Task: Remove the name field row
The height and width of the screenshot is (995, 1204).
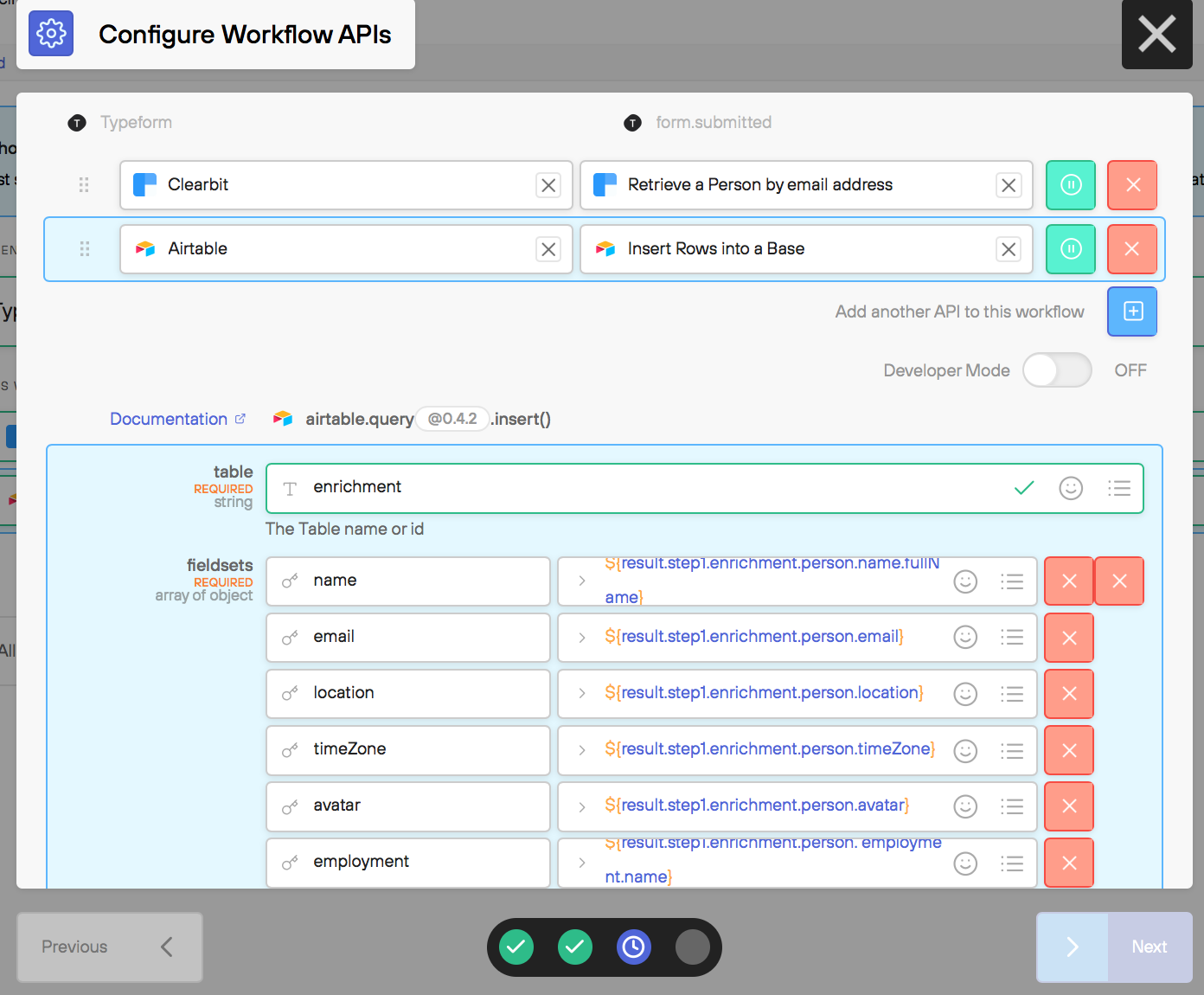Action: pyautogui.click(x=1069, y=581)
